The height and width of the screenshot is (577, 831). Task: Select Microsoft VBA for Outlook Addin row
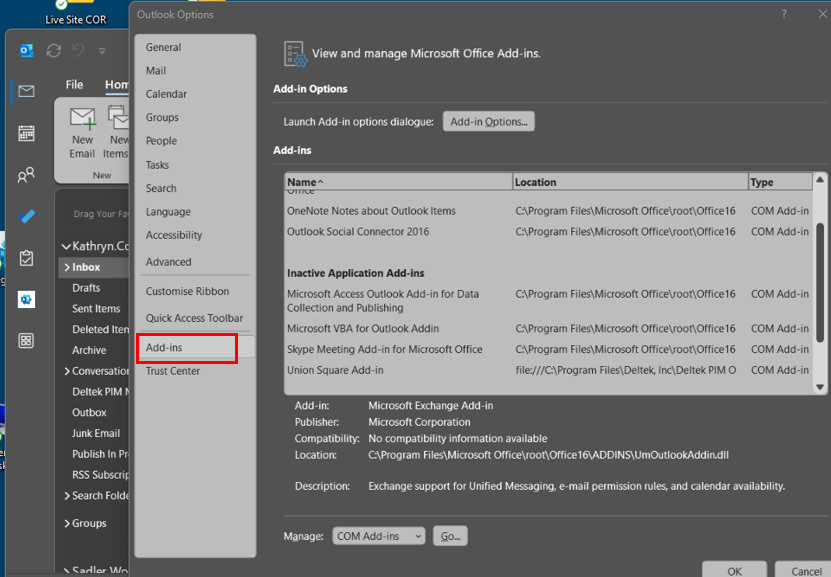click(x=548, y=329)
